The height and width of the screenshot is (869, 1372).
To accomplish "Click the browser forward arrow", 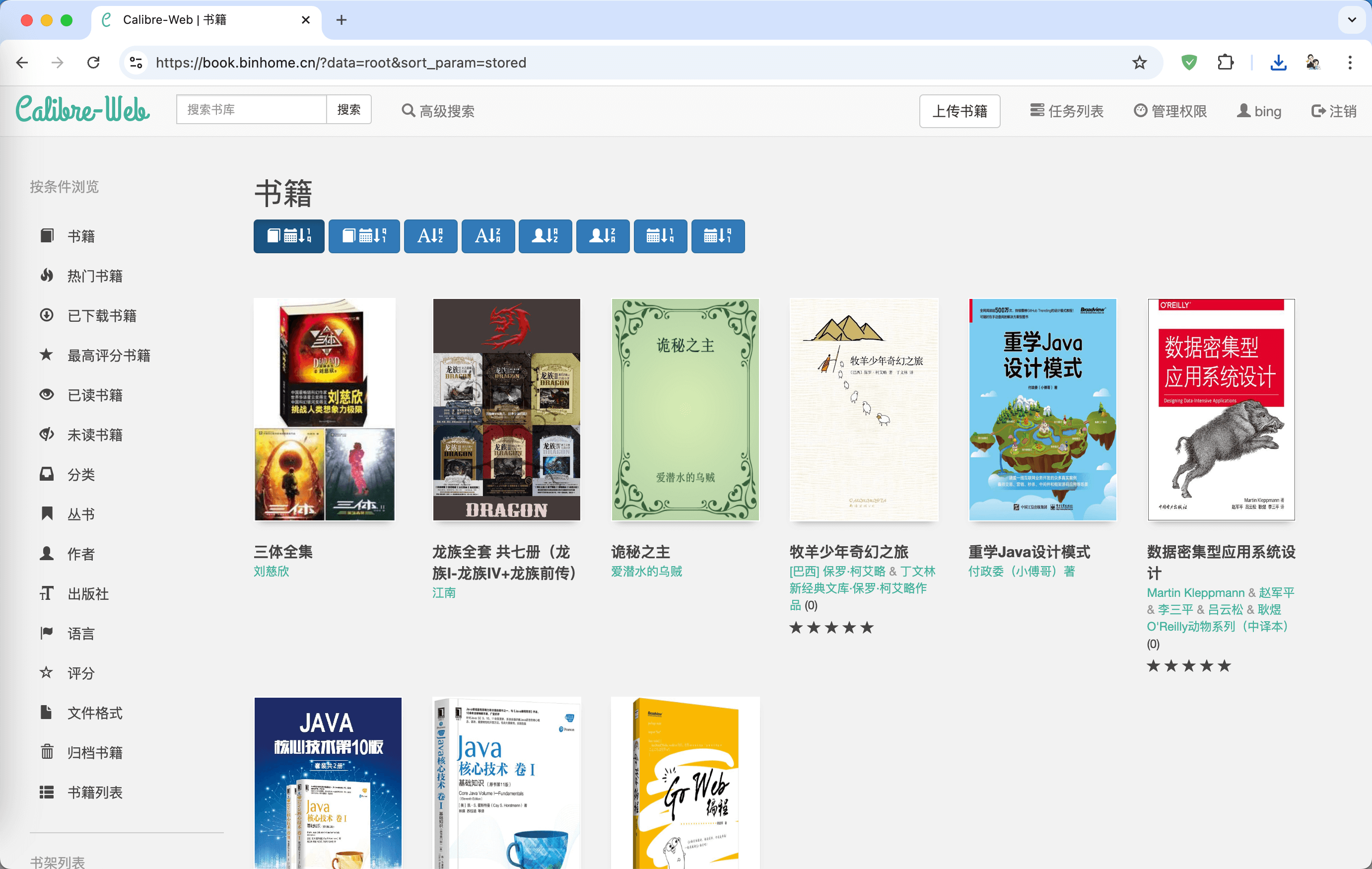I will (x=58, y=63).
